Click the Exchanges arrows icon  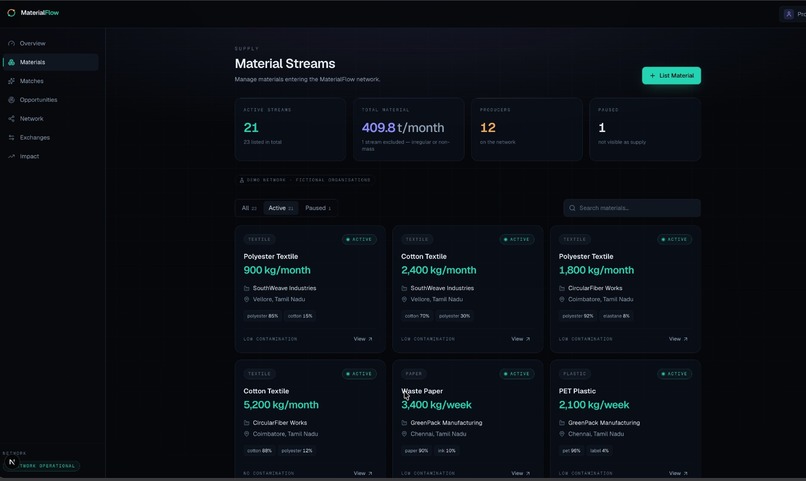tap(11, 138)
